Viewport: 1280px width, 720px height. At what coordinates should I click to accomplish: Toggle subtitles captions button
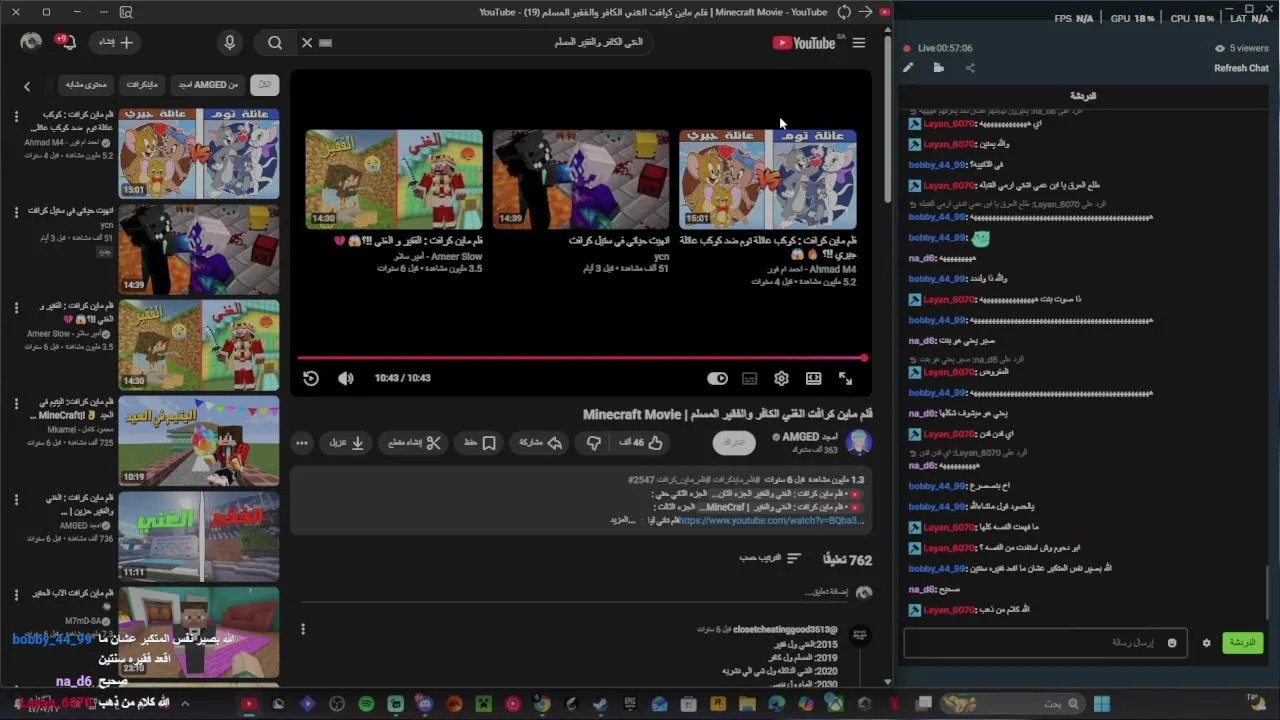tap(750, 378)
